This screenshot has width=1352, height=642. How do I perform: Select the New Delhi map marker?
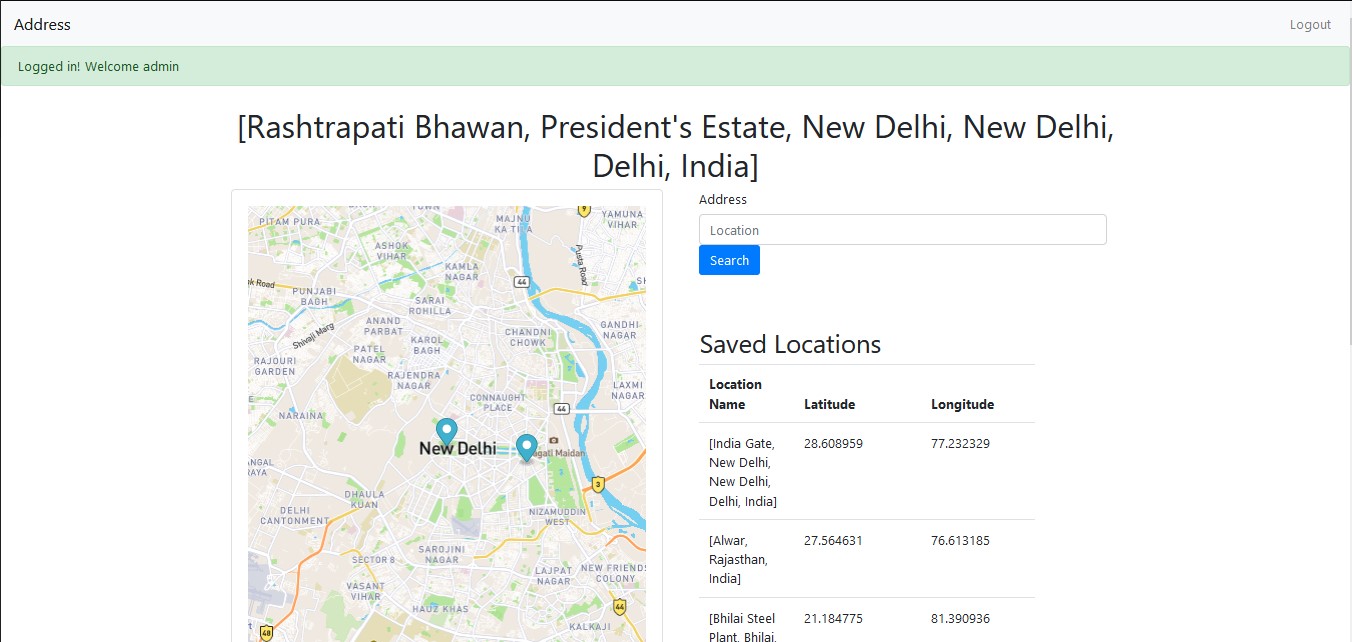click(x=445, y=432)
